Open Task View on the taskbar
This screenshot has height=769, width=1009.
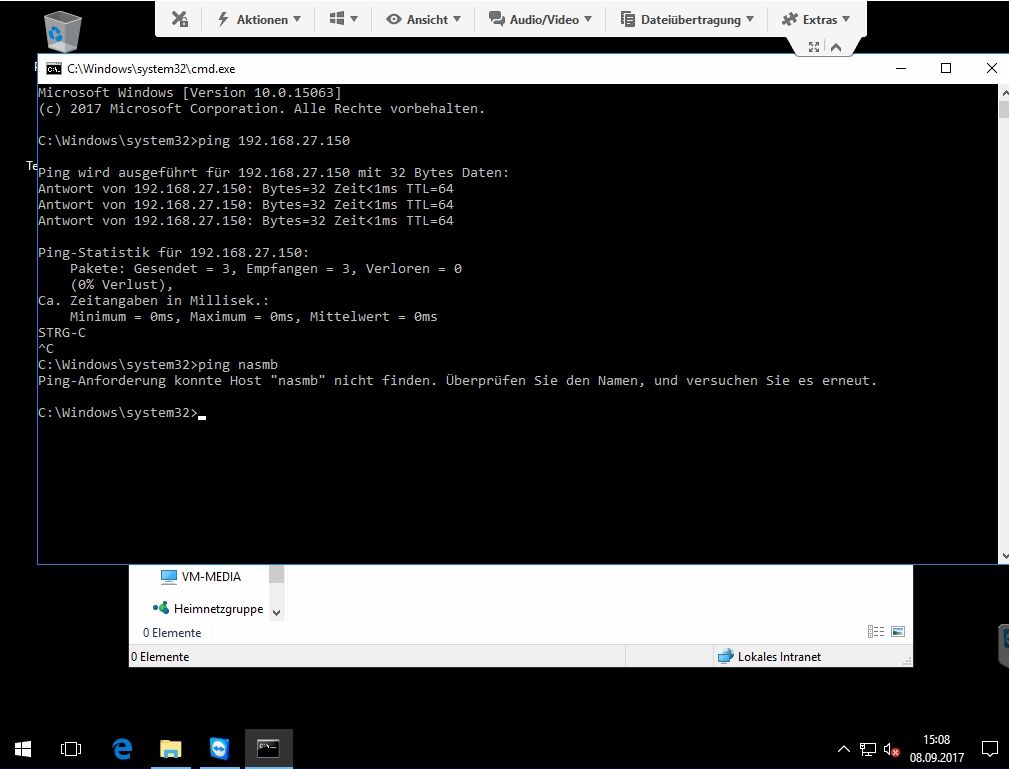pyautogui.click(x=71, y=749)
